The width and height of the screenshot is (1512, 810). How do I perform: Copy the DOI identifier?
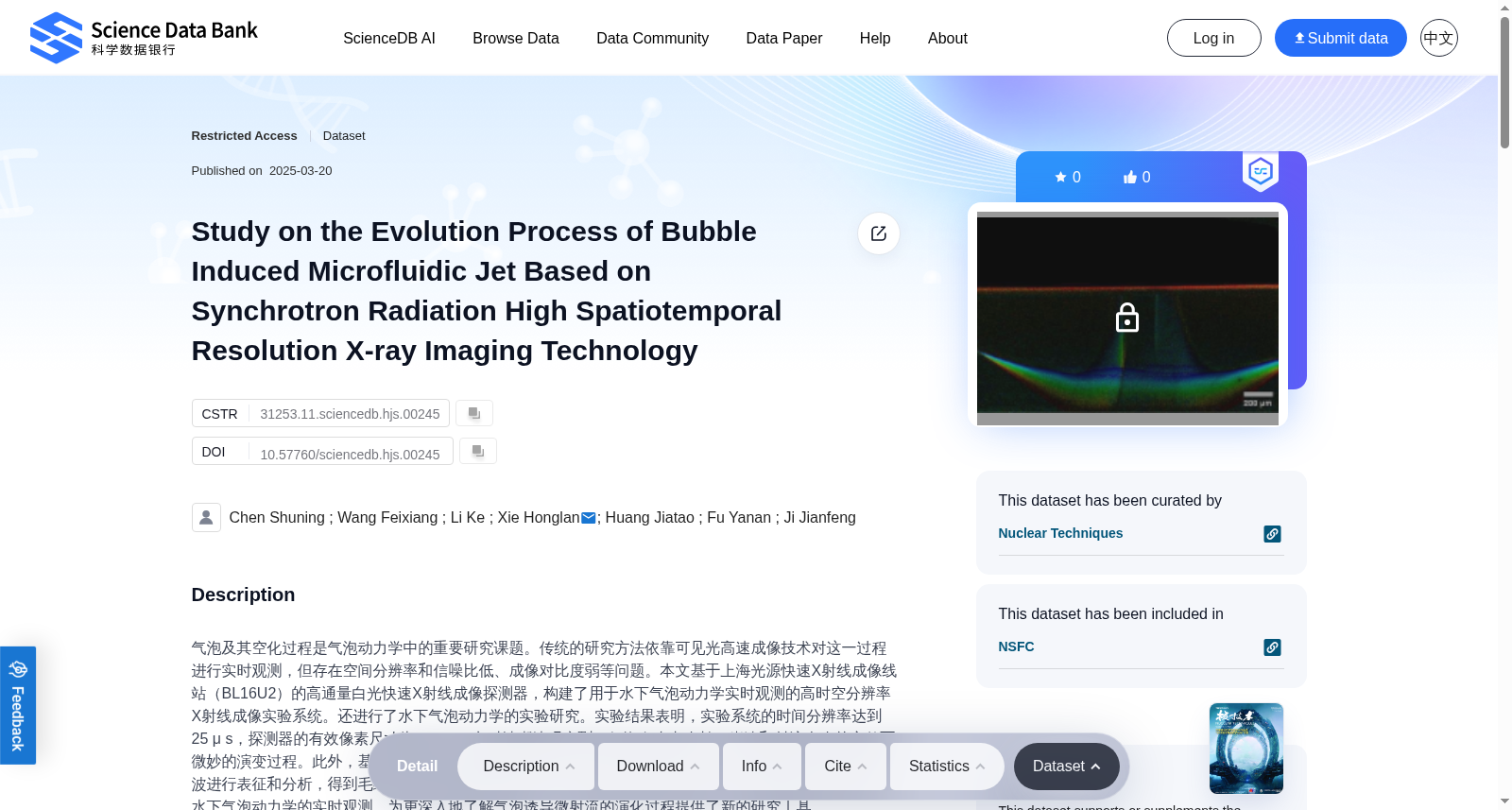pyautogui.click(x=478, y=451)
